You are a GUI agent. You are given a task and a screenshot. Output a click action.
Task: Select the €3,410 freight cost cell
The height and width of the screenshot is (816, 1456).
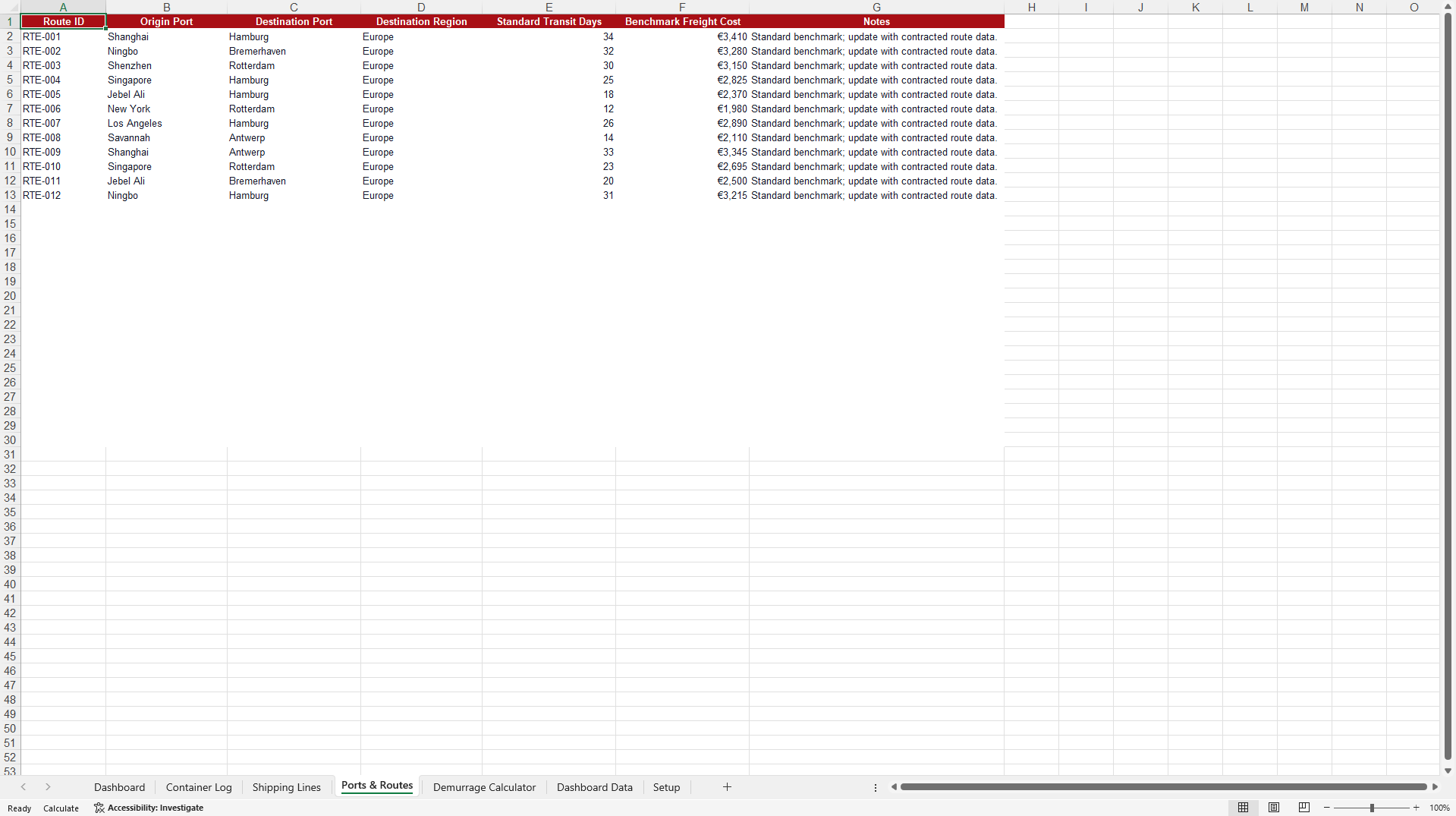point(682,36)
